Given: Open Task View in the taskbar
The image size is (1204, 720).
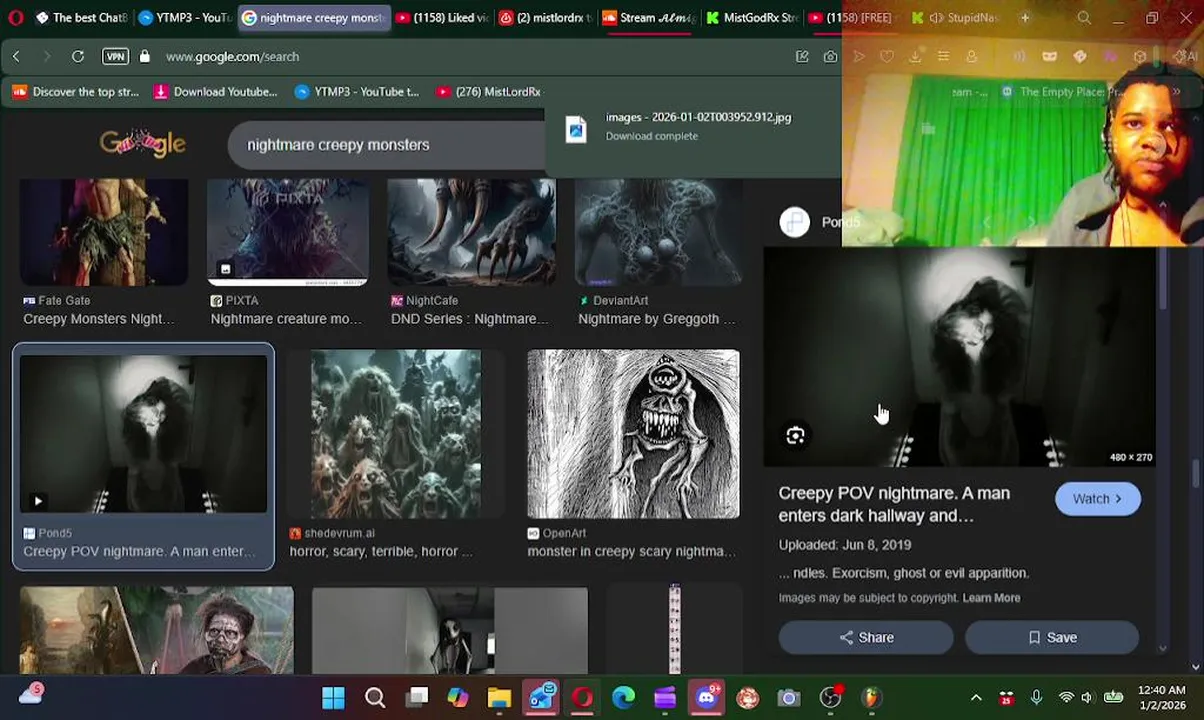Looking at the screenshot, I should point(417,698).
